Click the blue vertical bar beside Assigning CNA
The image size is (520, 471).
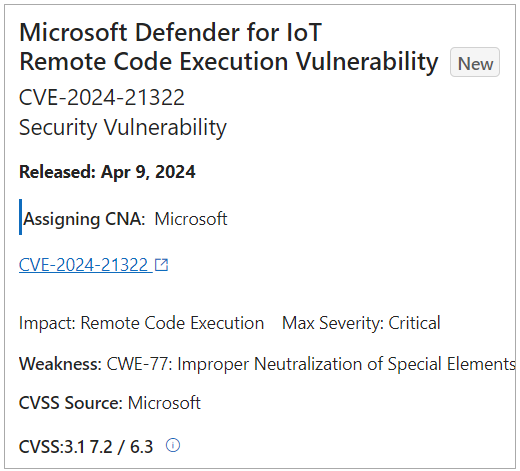tap(21, 217)
